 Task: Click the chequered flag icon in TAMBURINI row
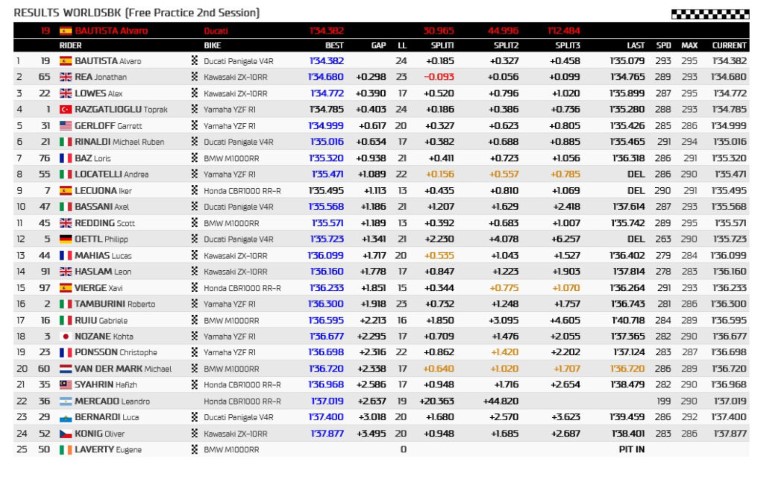tap(194, 303)
